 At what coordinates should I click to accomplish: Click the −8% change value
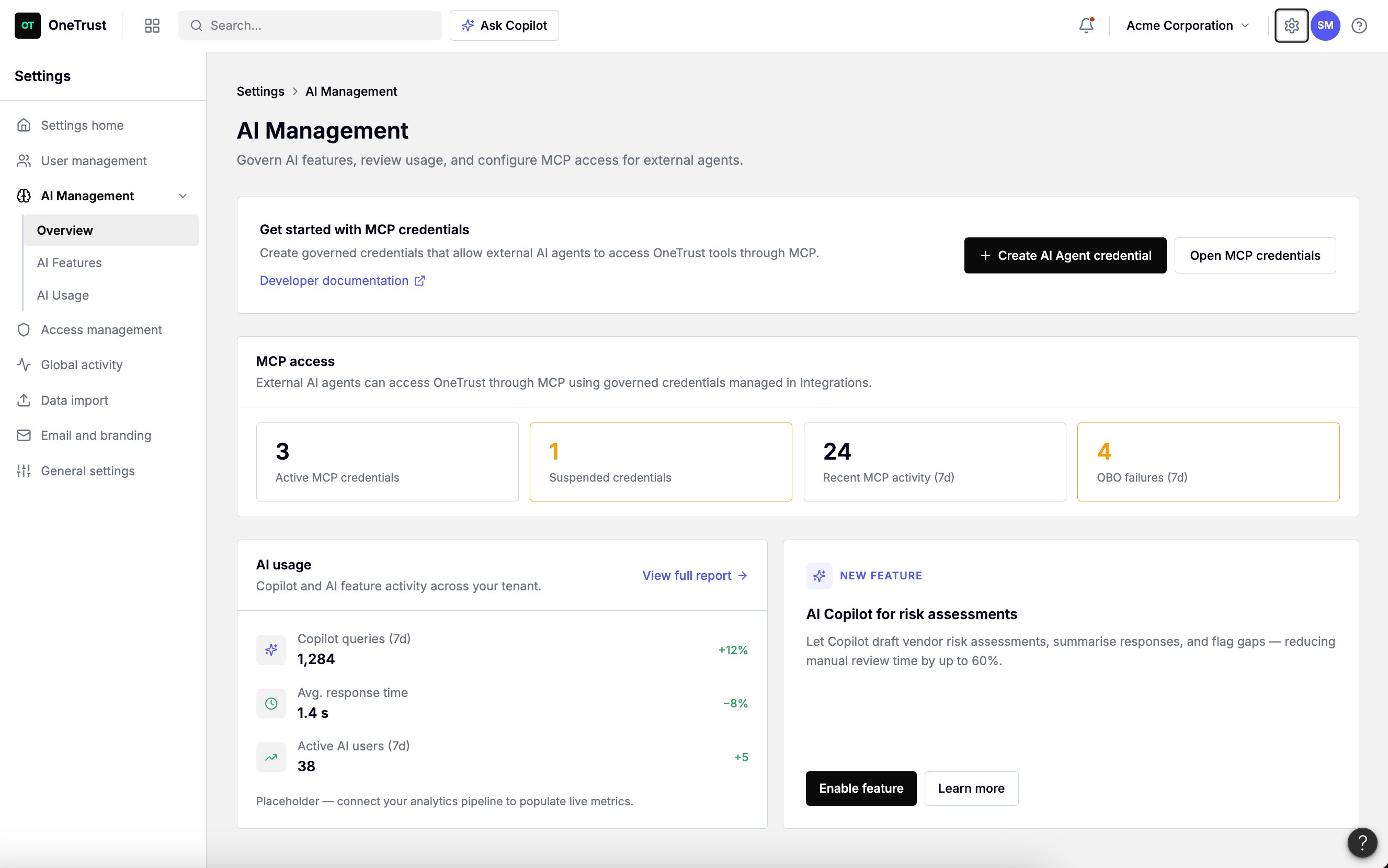tap(735, 703)
